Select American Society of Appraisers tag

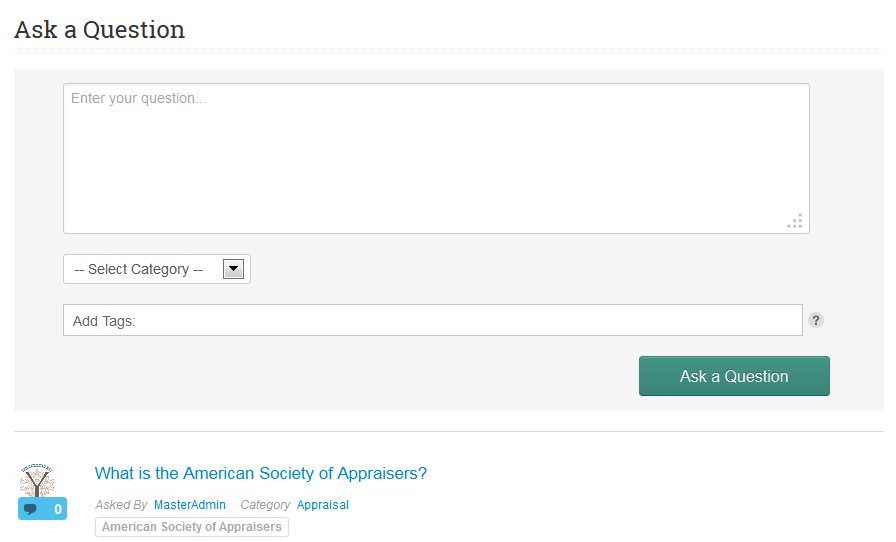coord(192,527)
